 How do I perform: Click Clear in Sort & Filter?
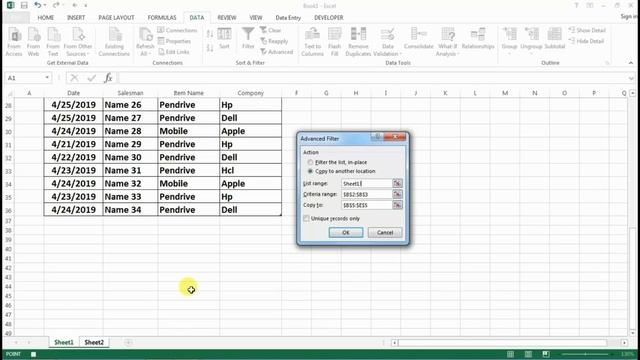click(271, 30)
